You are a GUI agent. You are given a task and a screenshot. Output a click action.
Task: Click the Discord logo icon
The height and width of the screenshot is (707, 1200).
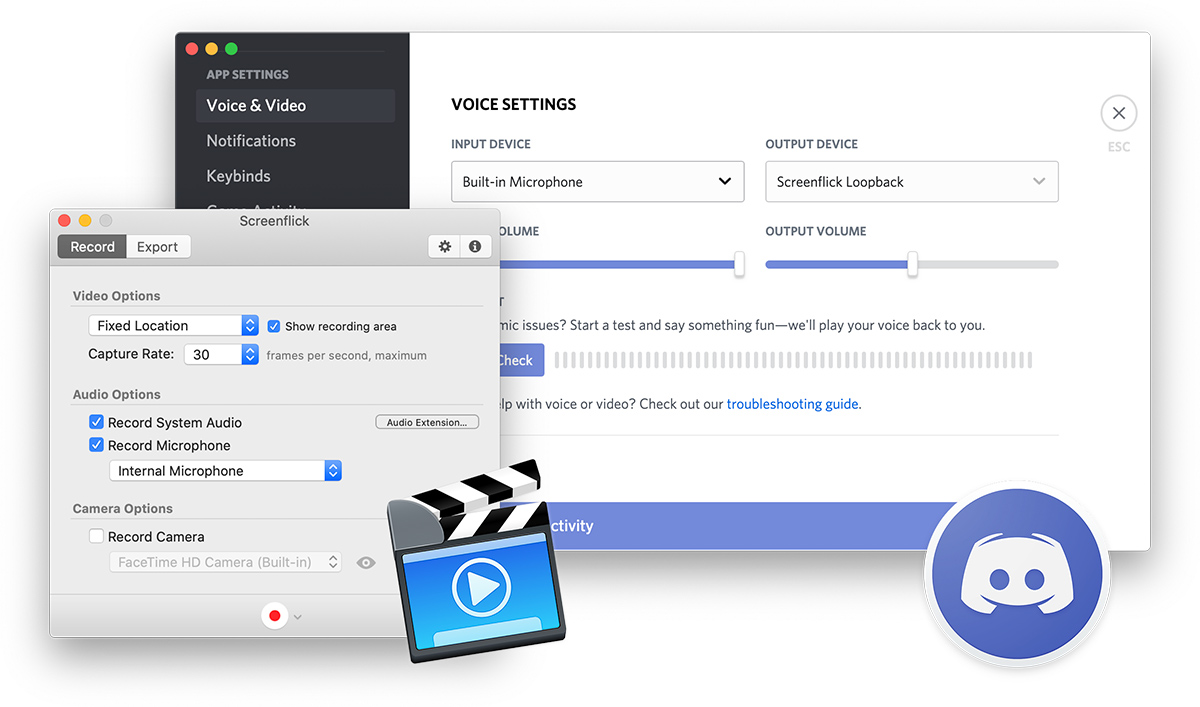(1016, 576)
